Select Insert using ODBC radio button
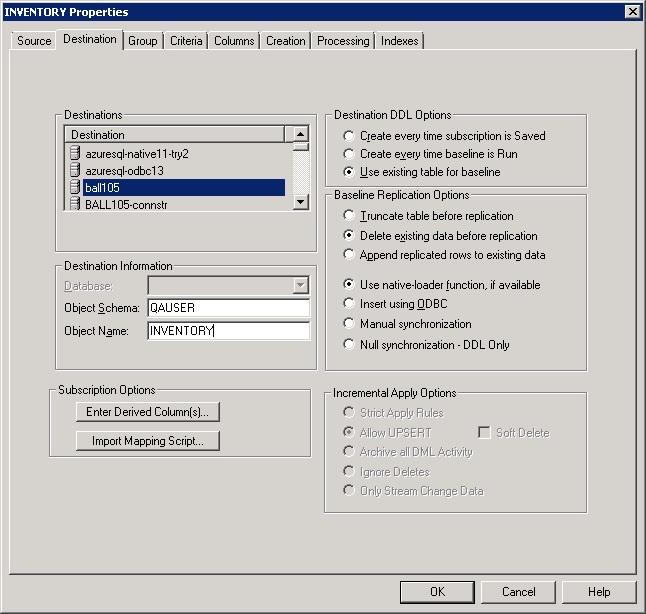Screen dimensions: 646x614 pyautogui.click(x=348, y=303)
